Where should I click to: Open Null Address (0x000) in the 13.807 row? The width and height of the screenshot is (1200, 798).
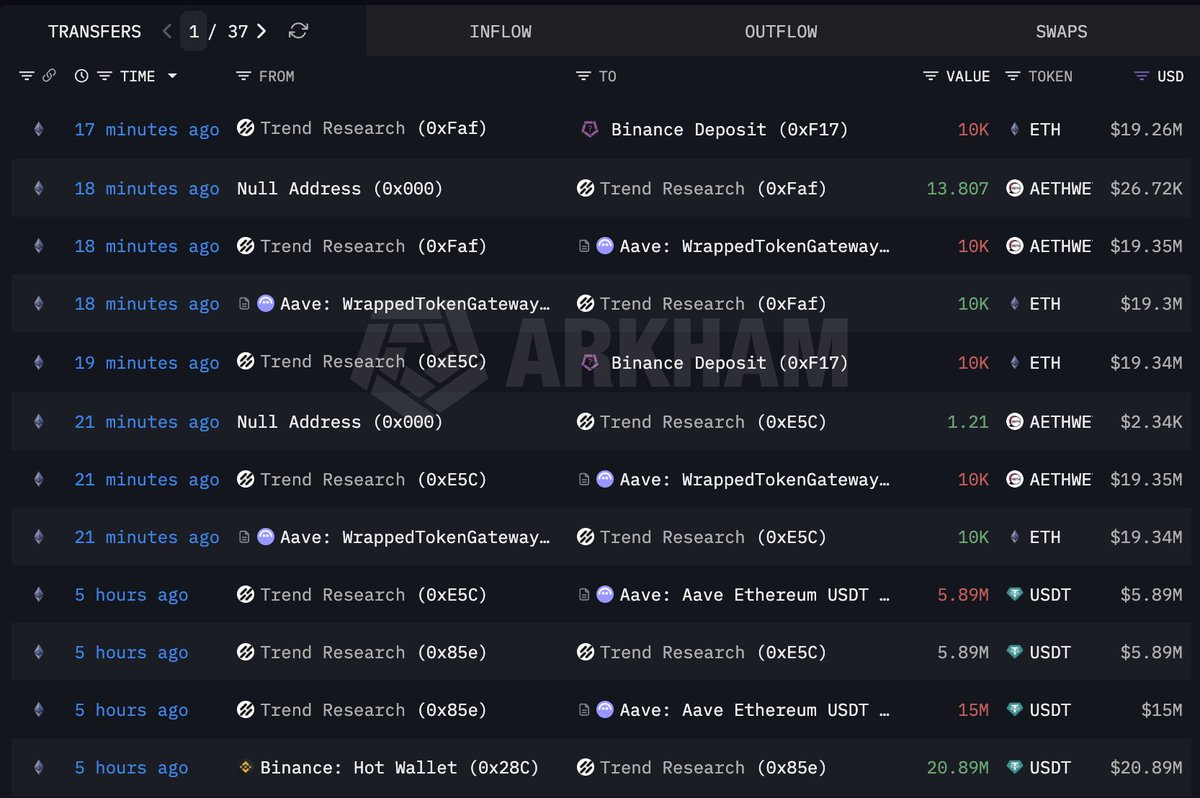click(340, 188)
